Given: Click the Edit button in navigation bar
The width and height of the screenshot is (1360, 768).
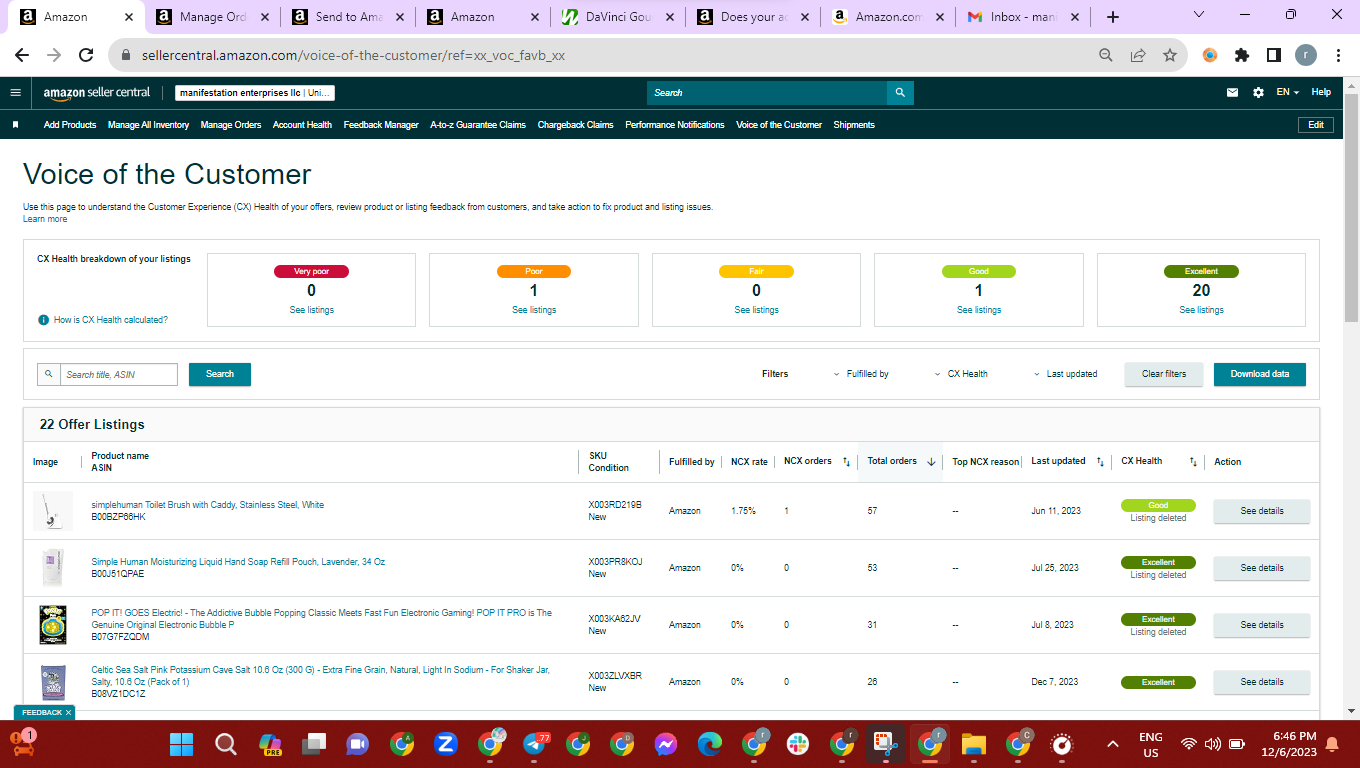Looking at the screenshot, I should 1316,125.
